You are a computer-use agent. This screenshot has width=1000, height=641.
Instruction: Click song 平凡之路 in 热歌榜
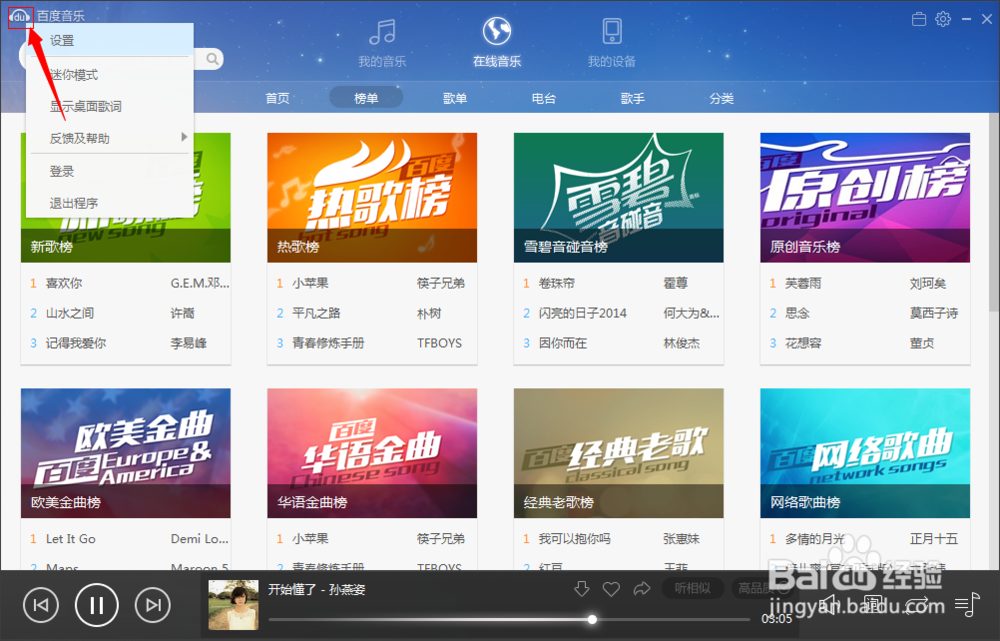click(x=316, y=313)
